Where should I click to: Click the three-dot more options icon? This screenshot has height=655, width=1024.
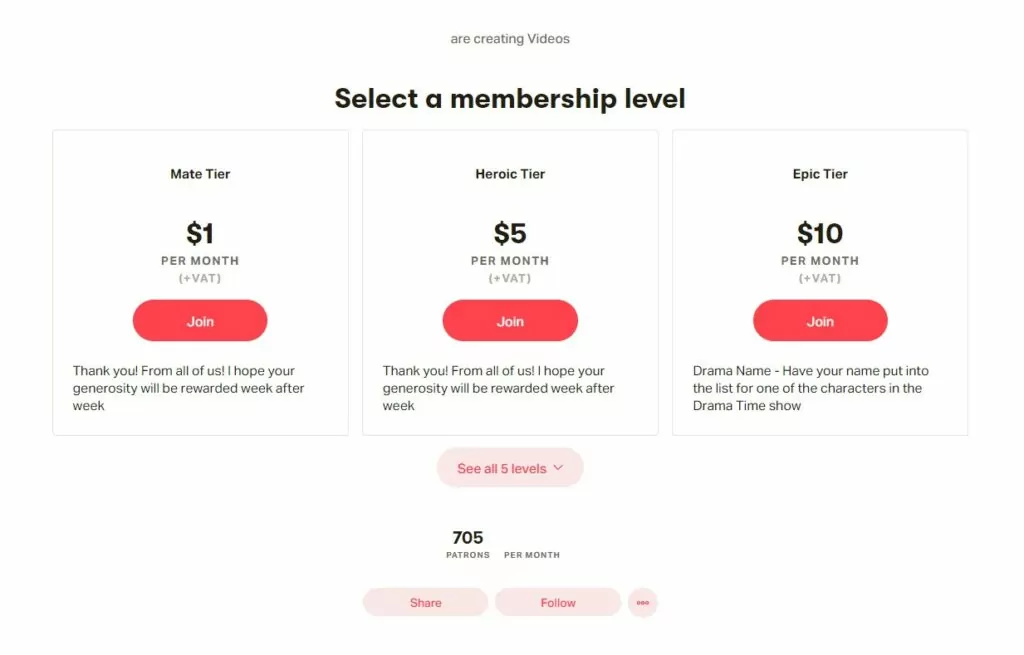[x=642, y=603]
